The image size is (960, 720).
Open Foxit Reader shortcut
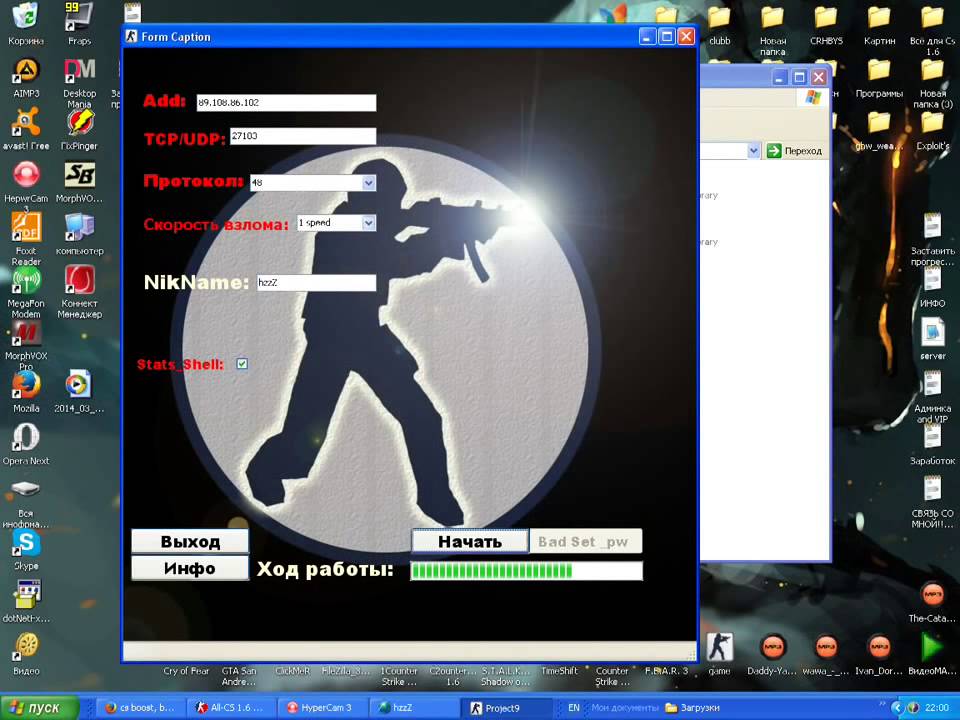point(26,228)
